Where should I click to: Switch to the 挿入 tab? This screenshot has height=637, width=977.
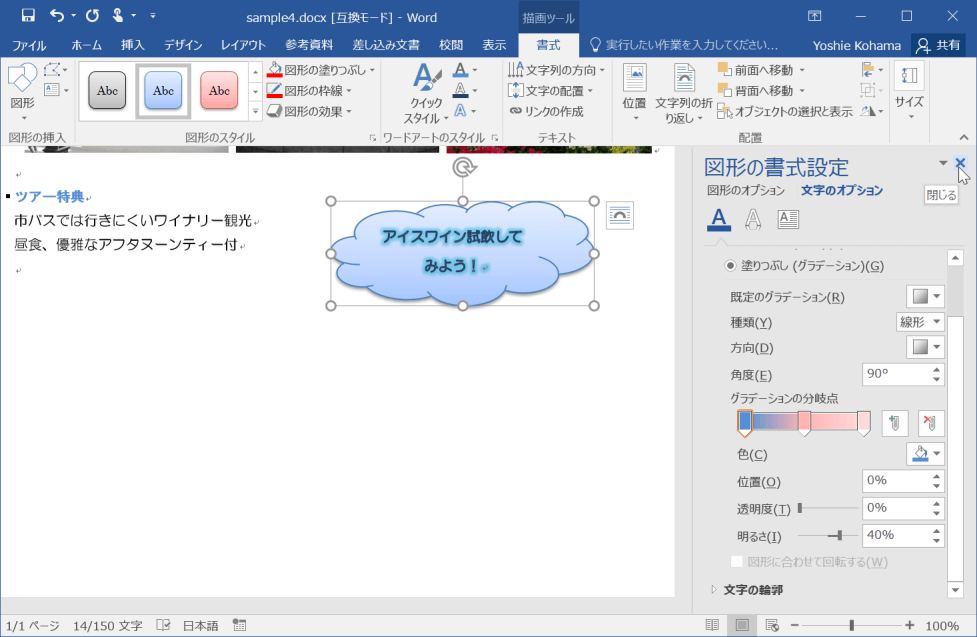[133, 45]
